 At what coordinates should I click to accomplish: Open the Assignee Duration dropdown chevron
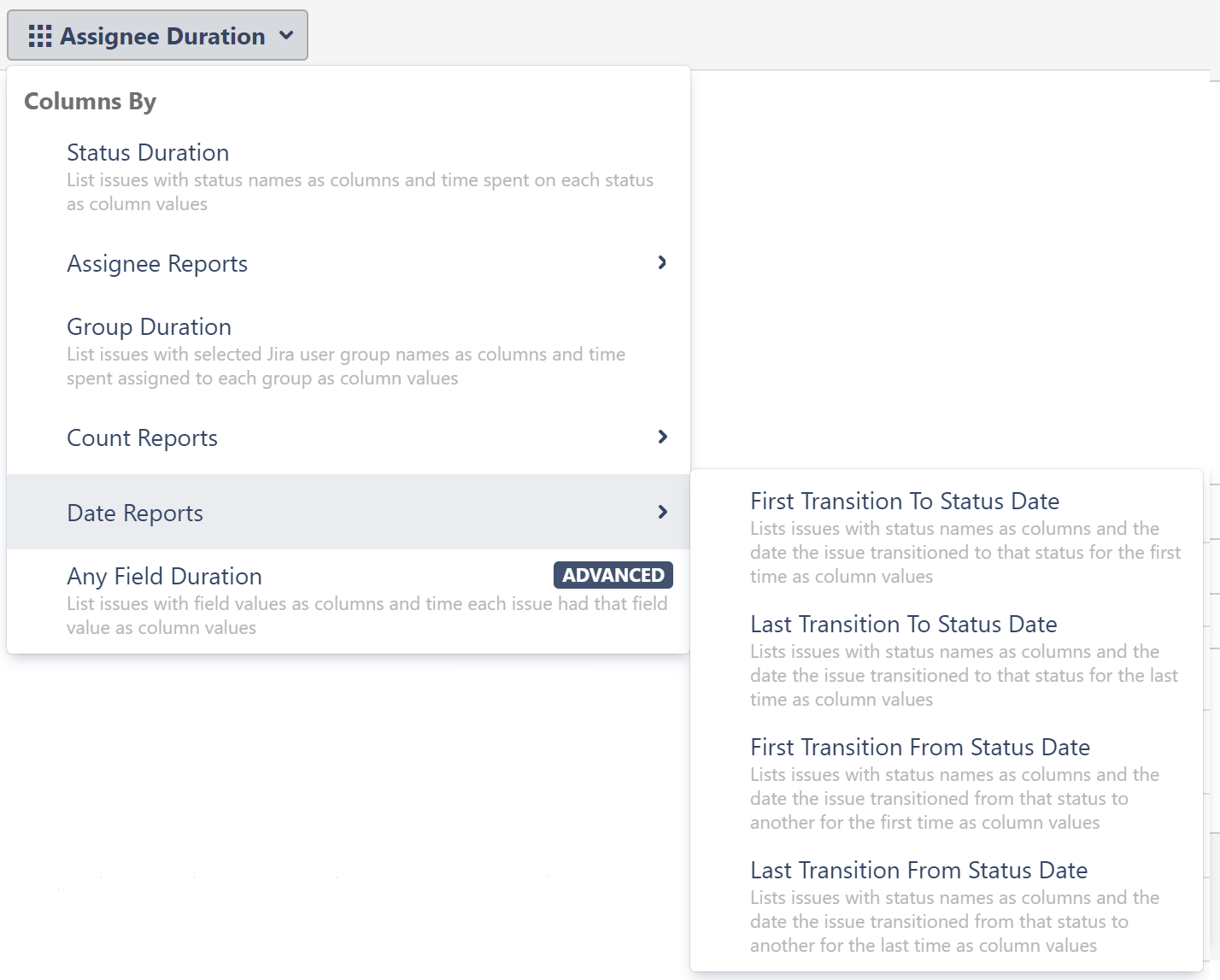click(288, 36)
